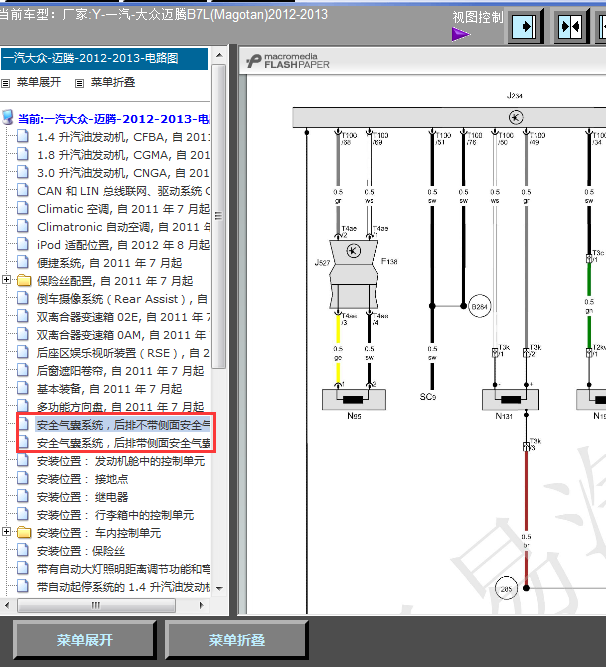Click the tree panel horizontal scrollbar thumb
The image size is (606, 667).
click(96, 605)
